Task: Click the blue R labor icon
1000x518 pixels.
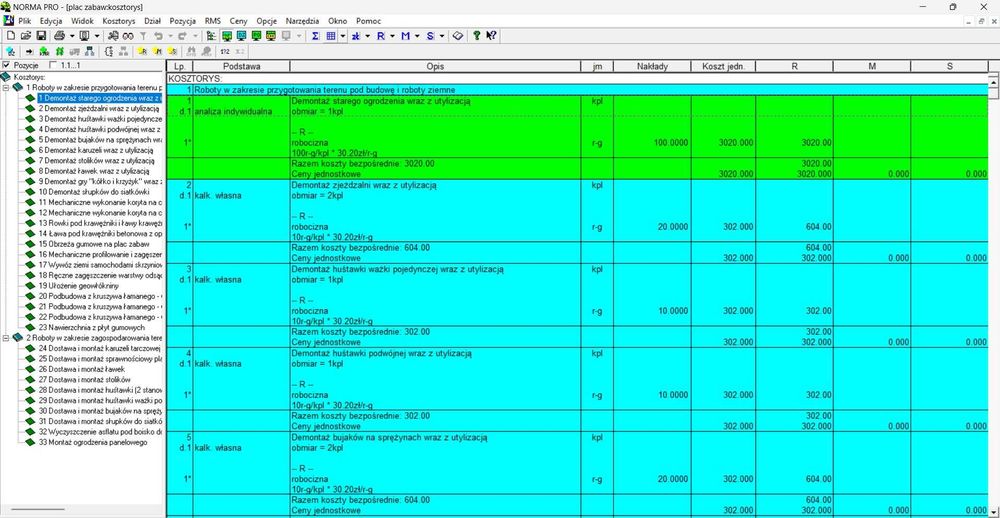Action: click(x=381, y=36)
